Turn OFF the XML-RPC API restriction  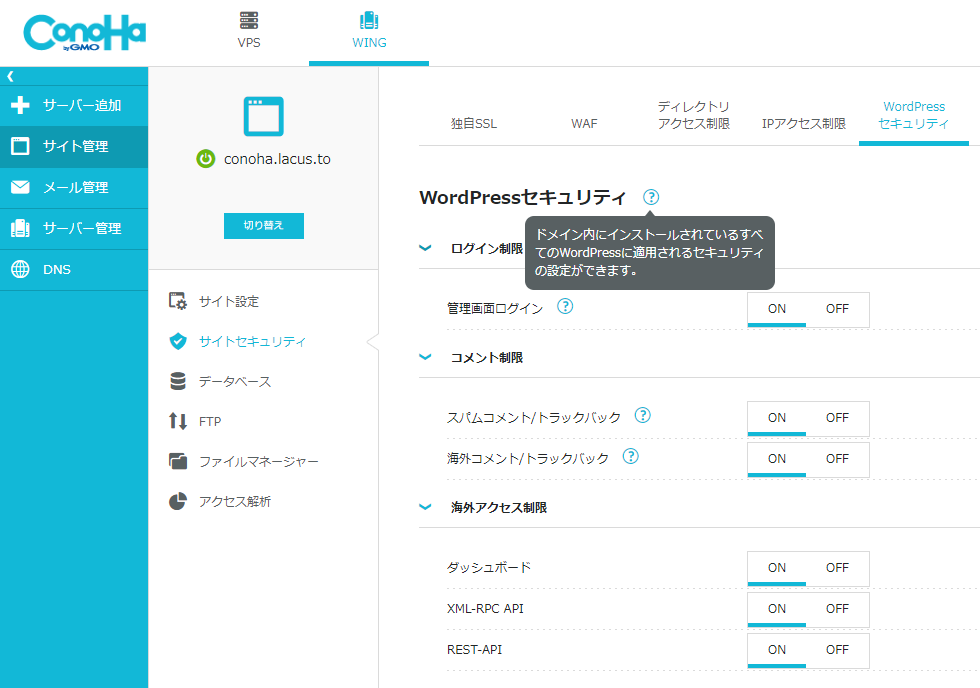[x=837, y=609]
